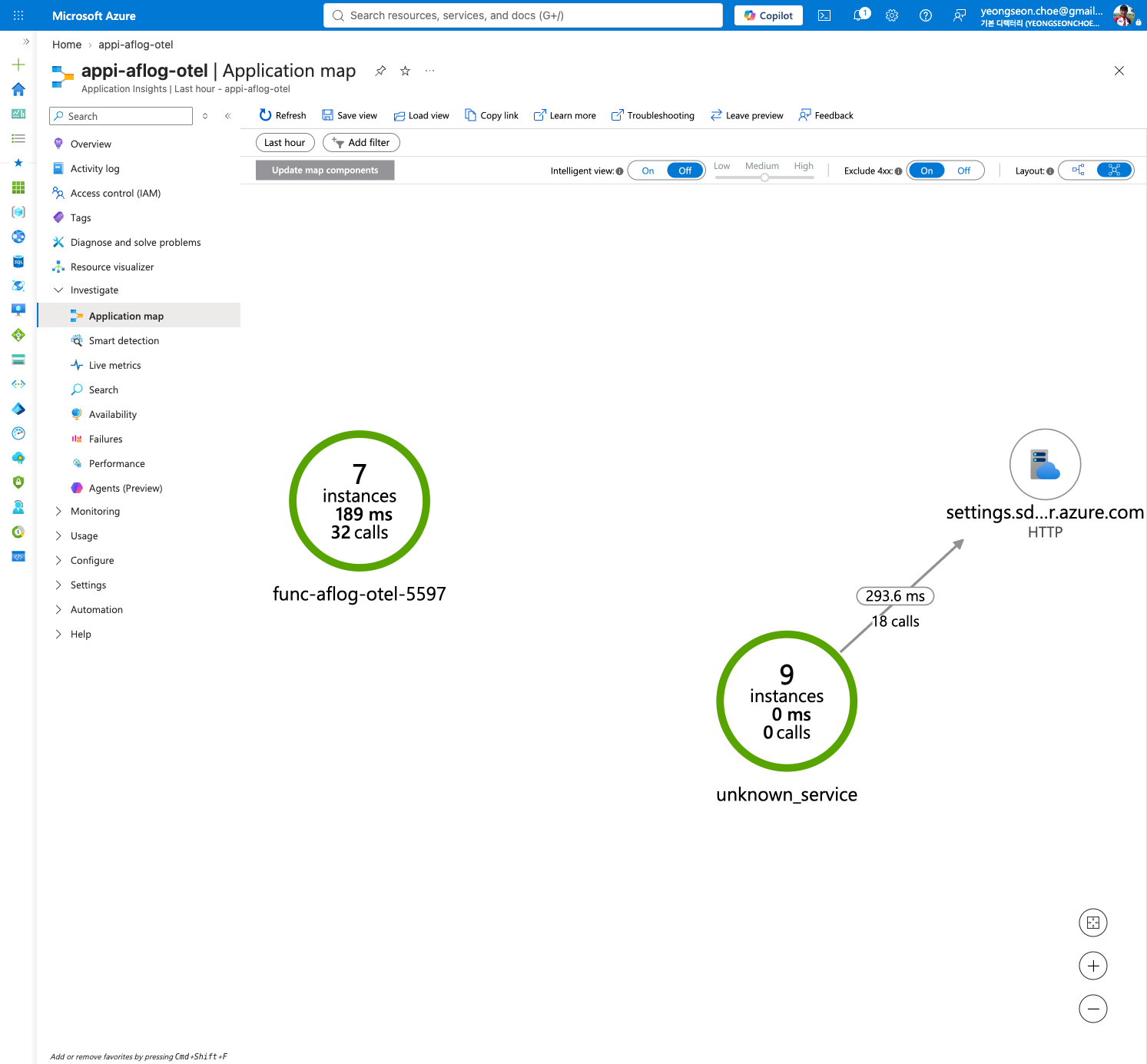
Task: Open the Help question mark icon
Action: coord(926,15)
